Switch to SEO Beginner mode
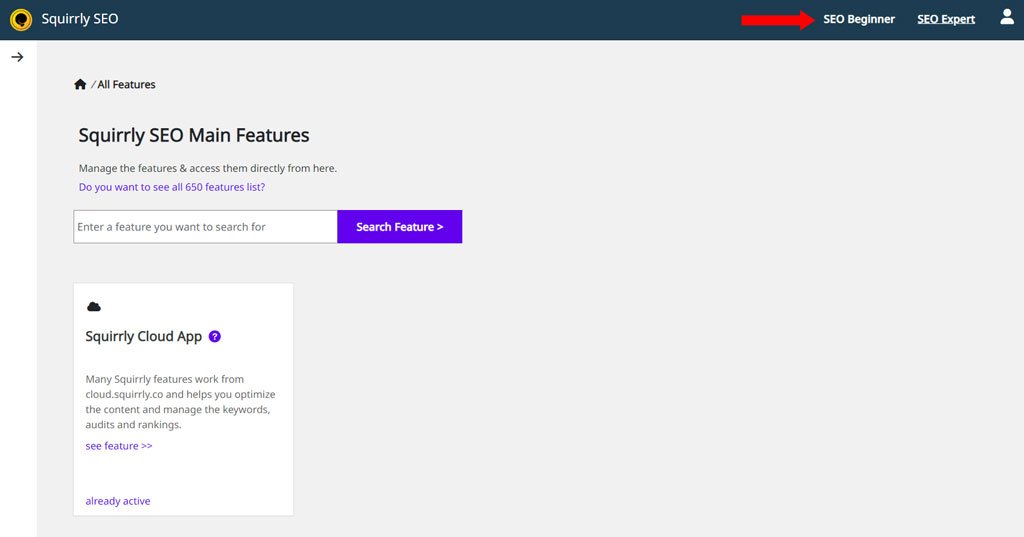Screen dimensions: 1024x537 point(859,19)
